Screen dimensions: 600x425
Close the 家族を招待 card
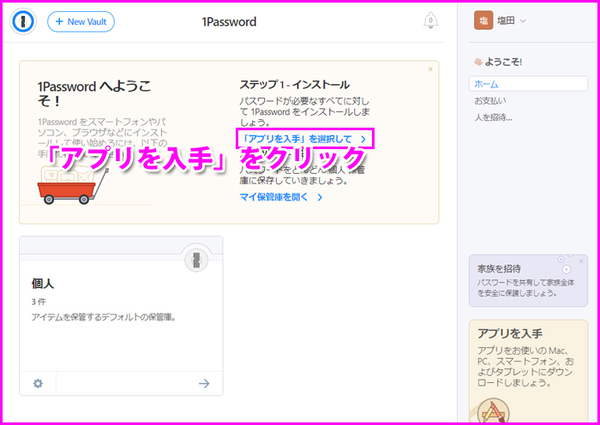tap(581, 261)
